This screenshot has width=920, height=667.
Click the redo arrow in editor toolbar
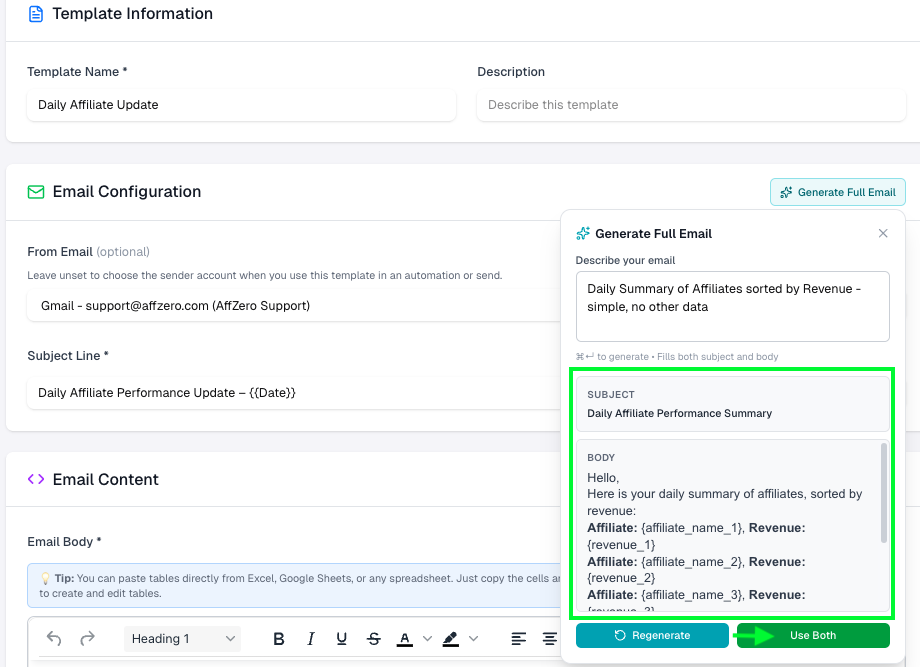click(87, 638)
